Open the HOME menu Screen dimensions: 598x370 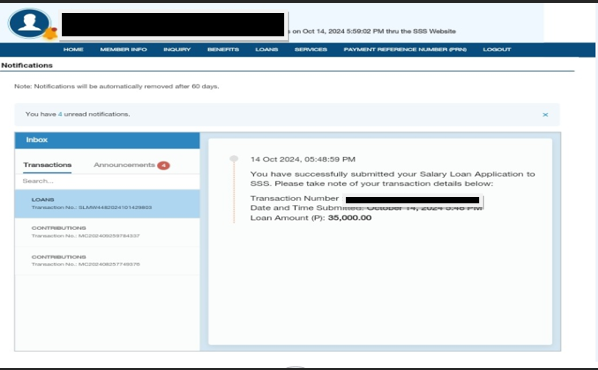click(x=73, y=50)
